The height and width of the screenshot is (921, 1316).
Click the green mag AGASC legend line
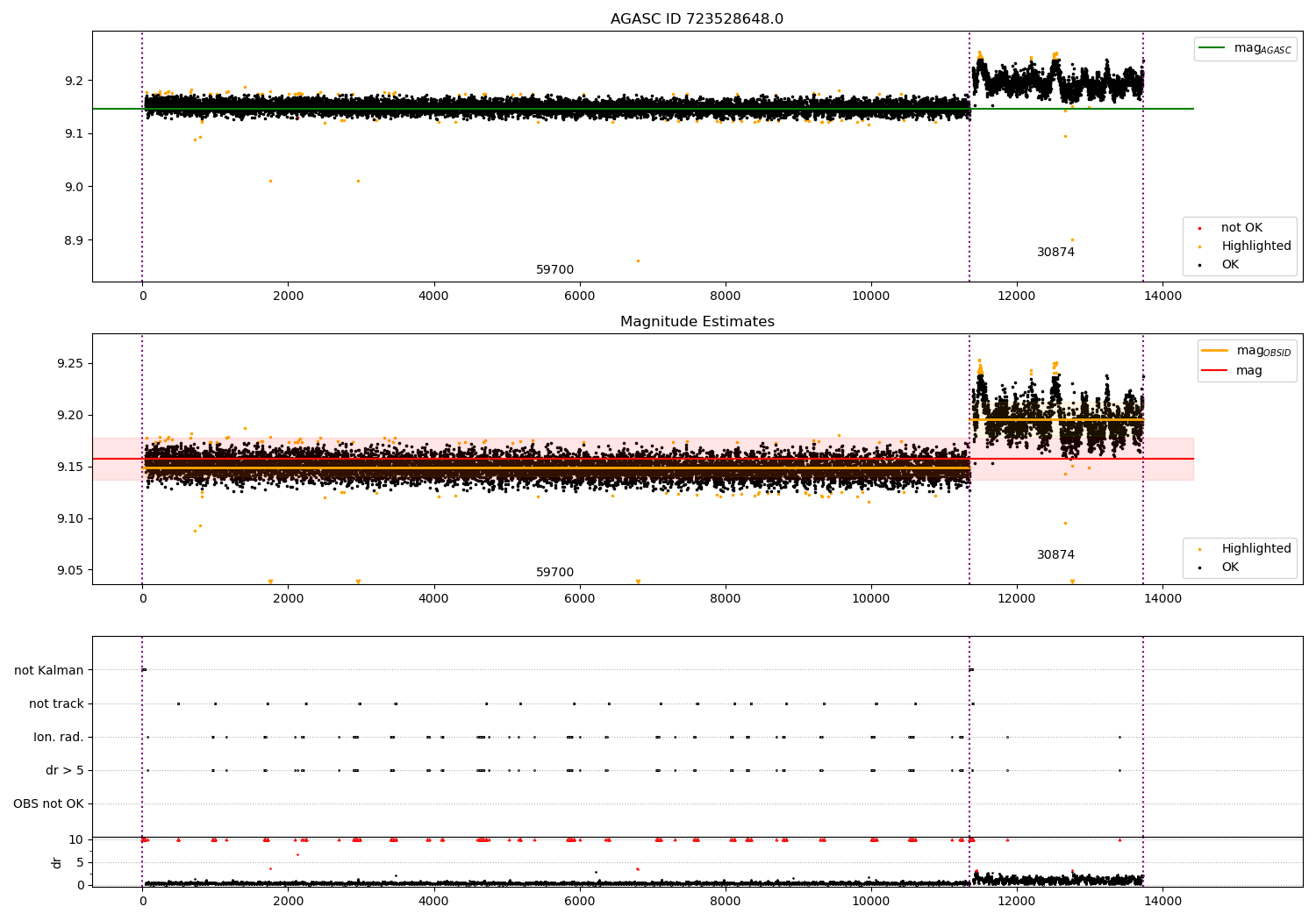pyautogui.click(x=1213, y=48)
